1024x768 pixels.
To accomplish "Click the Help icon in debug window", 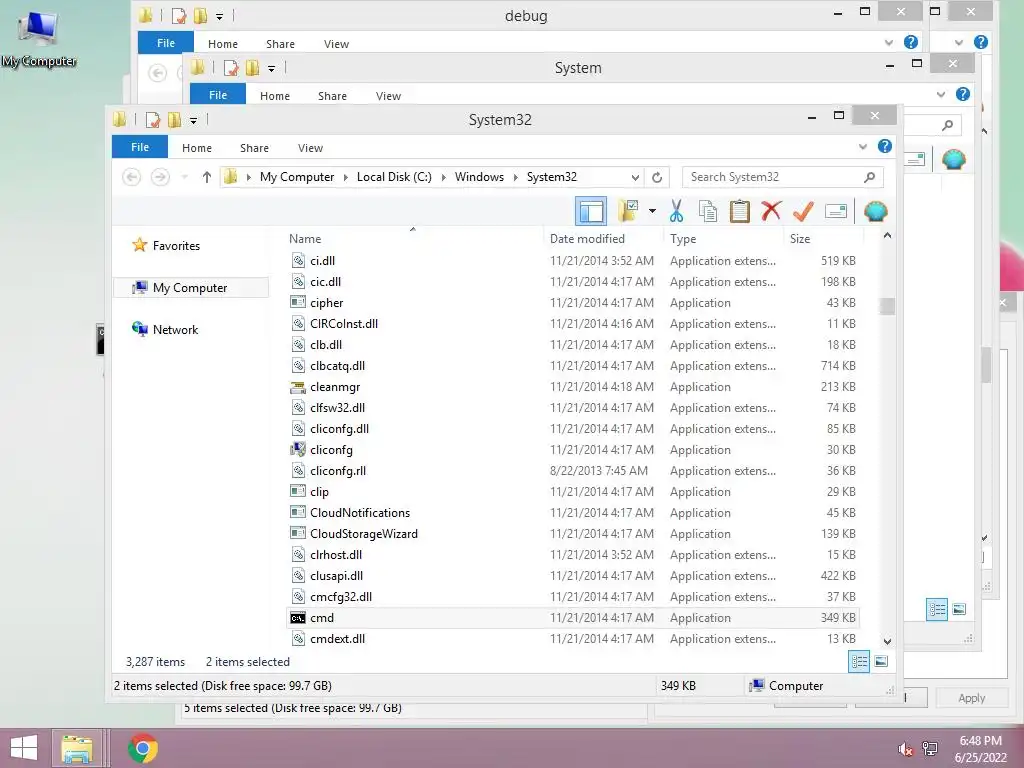I will [910, 42].
